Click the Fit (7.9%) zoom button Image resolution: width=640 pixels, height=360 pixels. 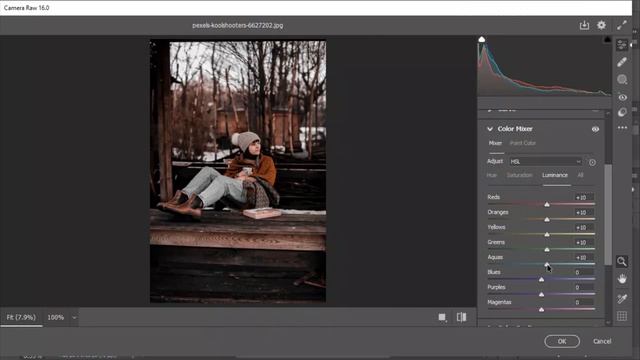point(21,317)
